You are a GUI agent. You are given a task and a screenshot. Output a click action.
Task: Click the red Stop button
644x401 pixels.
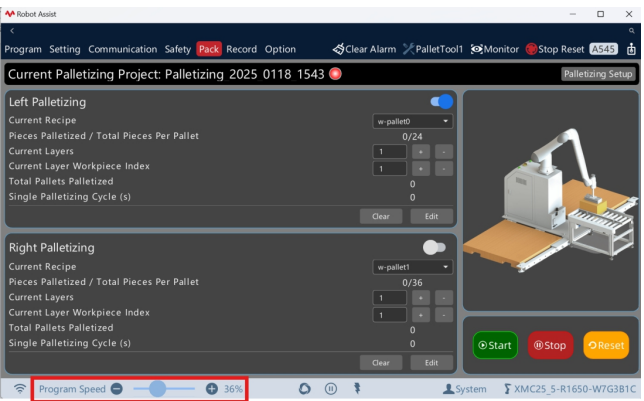[x=550, y=345]
